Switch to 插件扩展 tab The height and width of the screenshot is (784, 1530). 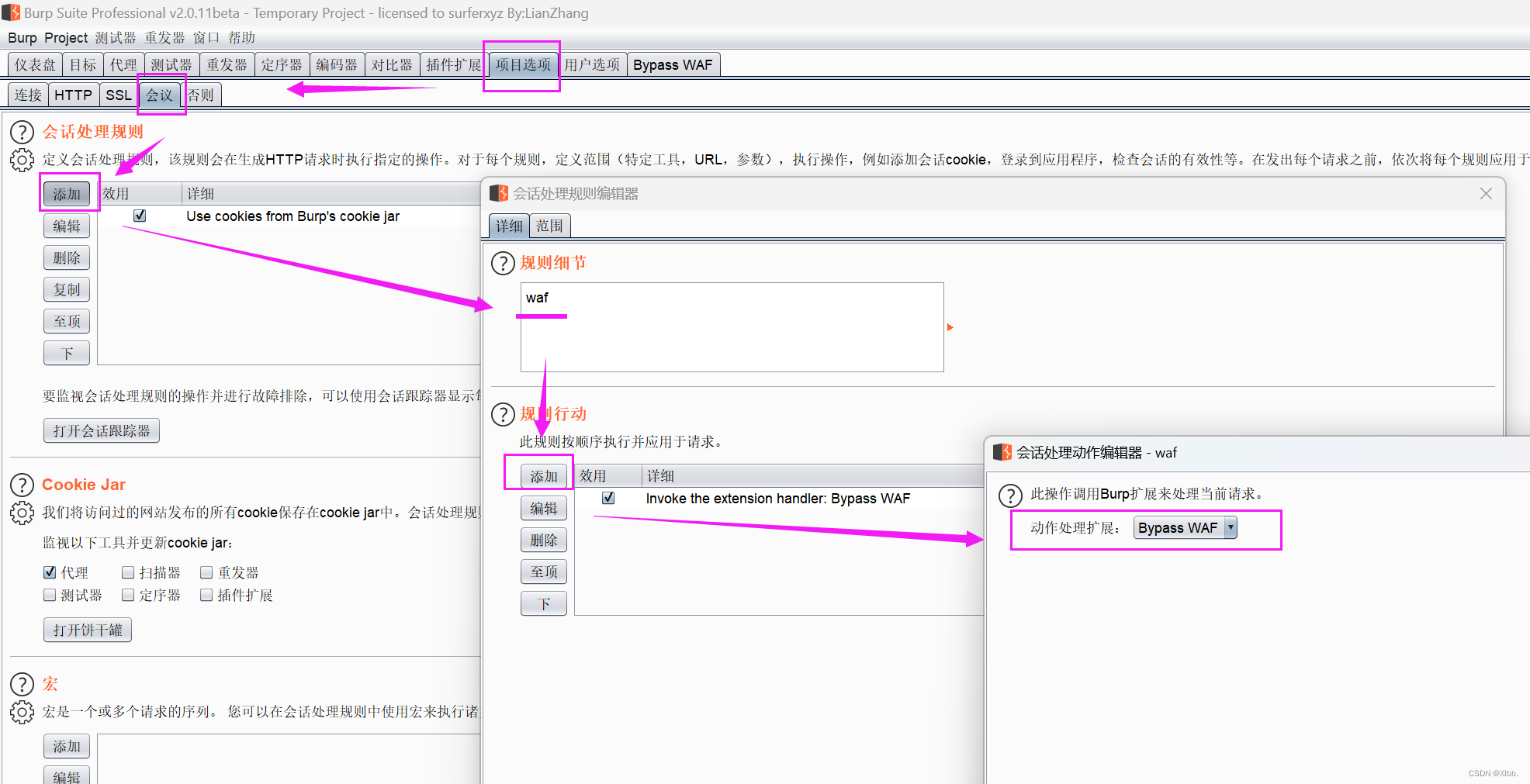[454, 64]
